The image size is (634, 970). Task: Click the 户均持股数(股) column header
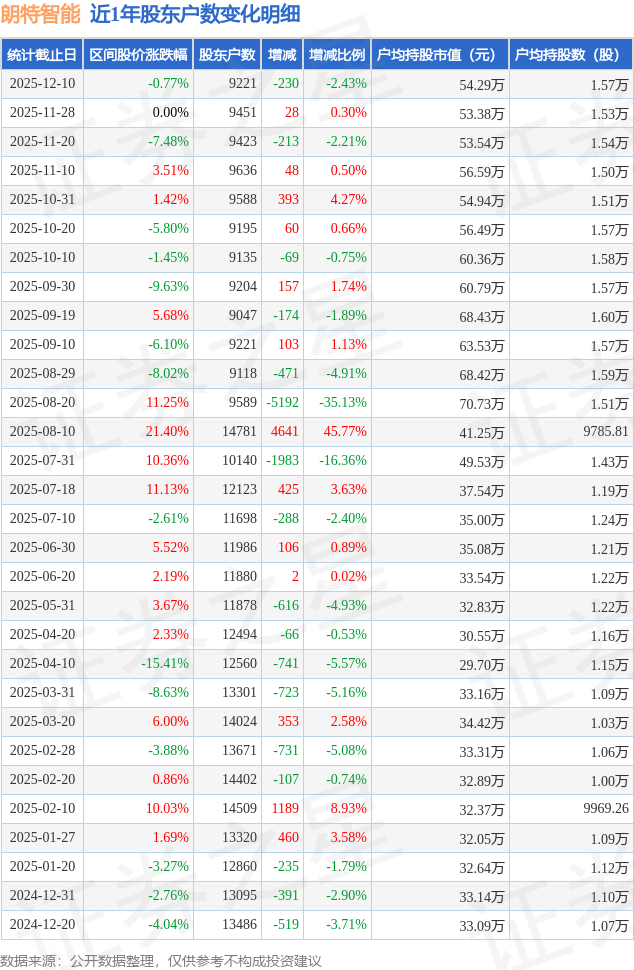tap(570, 55)
